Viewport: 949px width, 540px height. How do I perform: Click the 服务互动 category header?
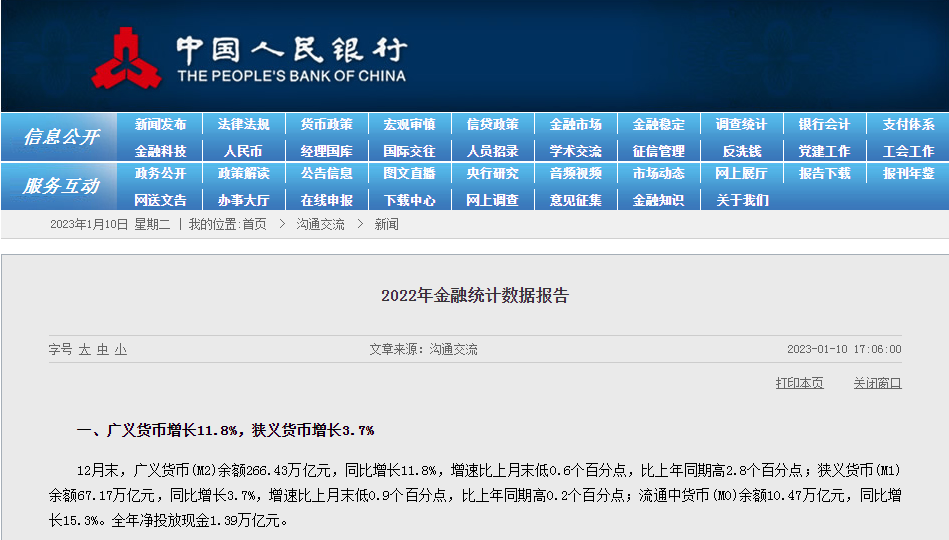click(61, 186)
